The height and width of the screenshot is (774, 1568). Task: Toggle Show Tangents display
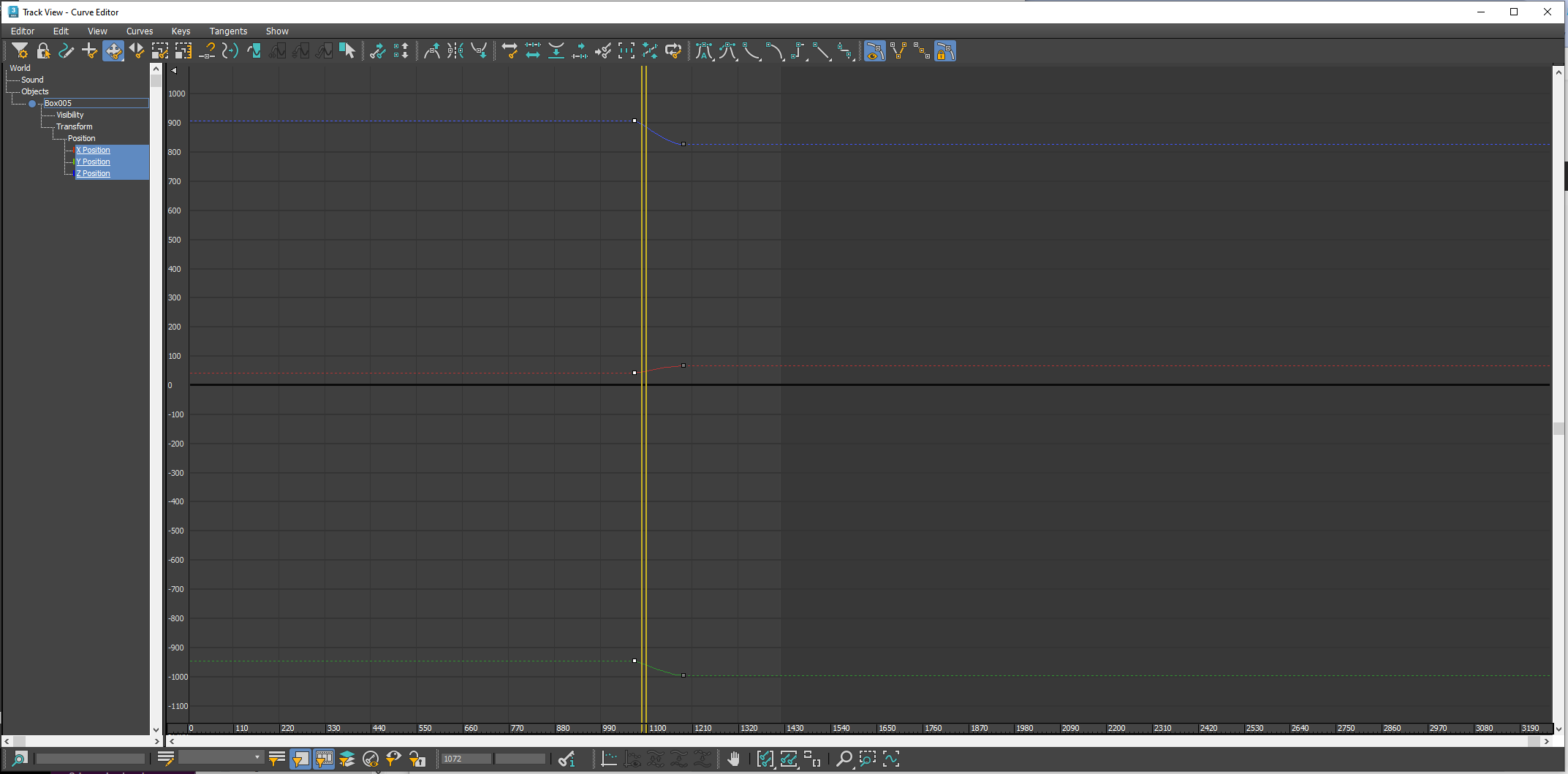click(x=874, y=50)
